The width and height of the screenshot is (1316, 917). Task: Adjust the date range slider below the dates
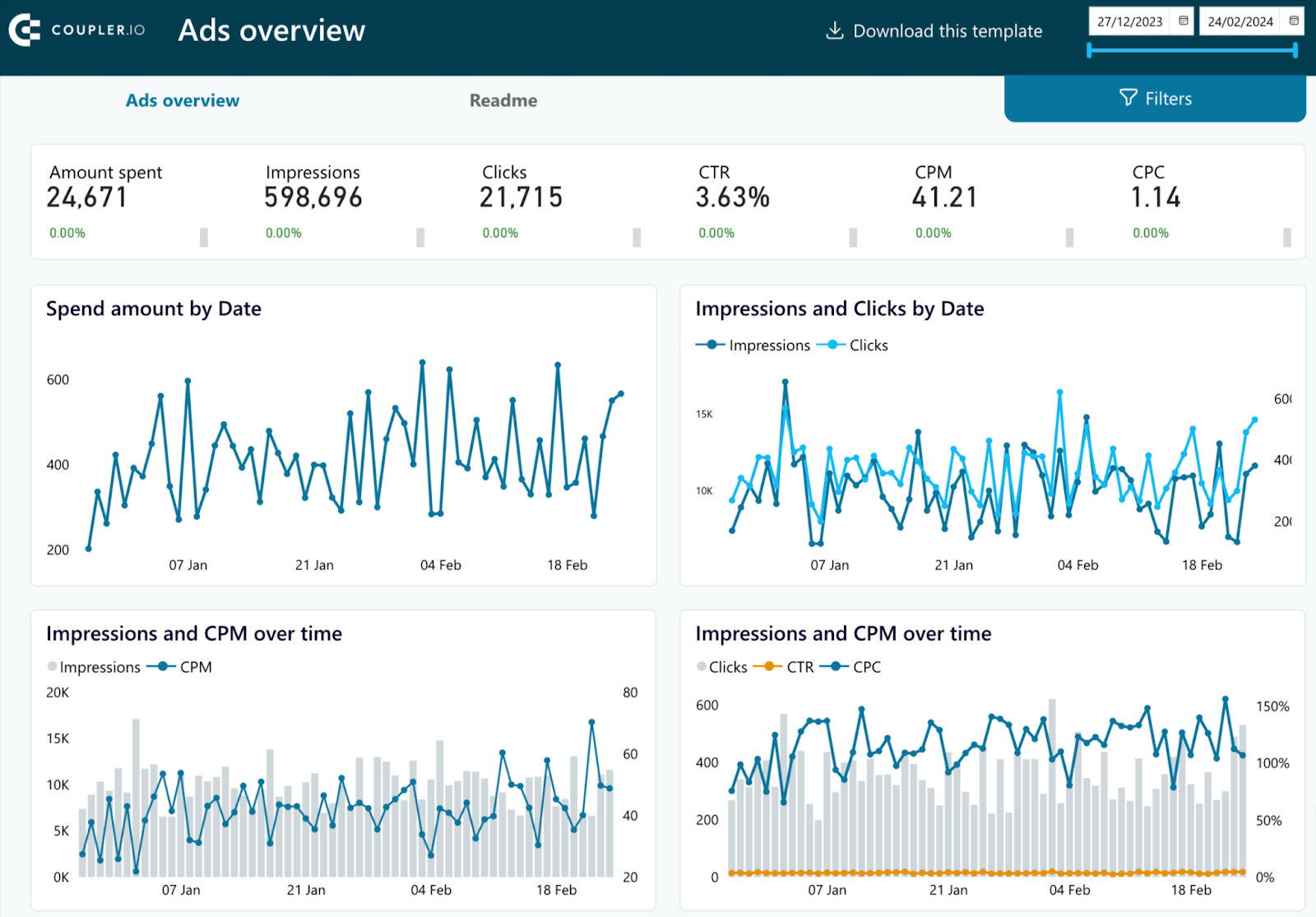tap(1191, 51)
